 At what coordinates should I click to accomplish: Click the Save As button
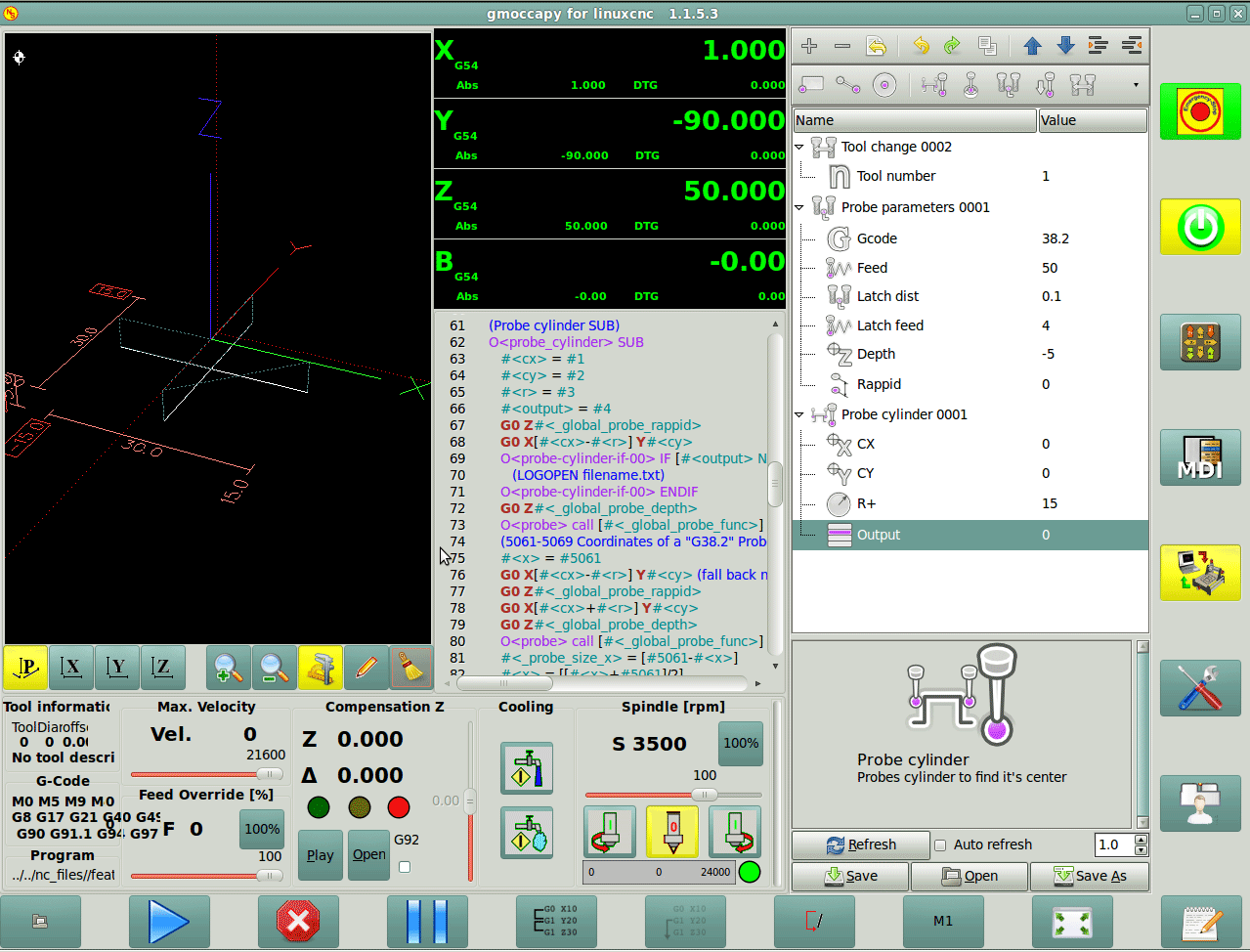click(x=1089, y=877)
